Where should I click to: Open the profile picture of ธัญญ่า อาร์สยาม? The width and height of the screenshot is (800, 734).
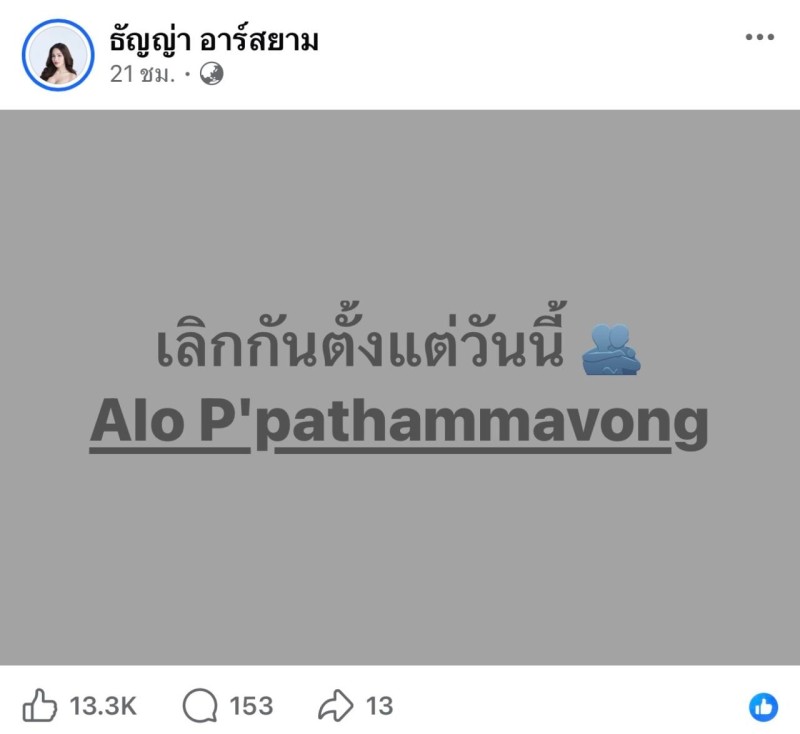pos(58,55)
